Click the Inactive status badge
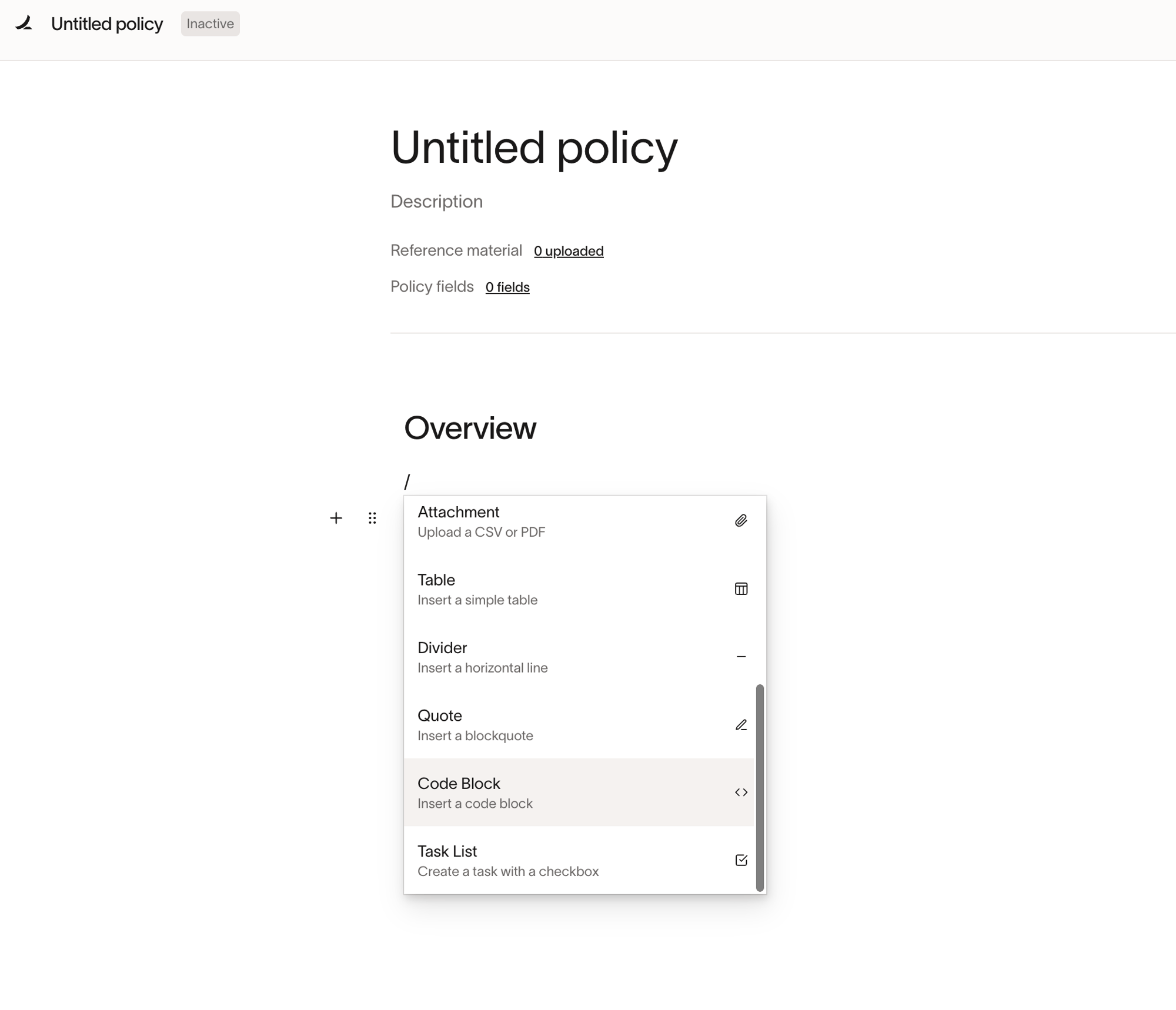The width and height of the screenshot is (1176, 1010). pos(210,24)
